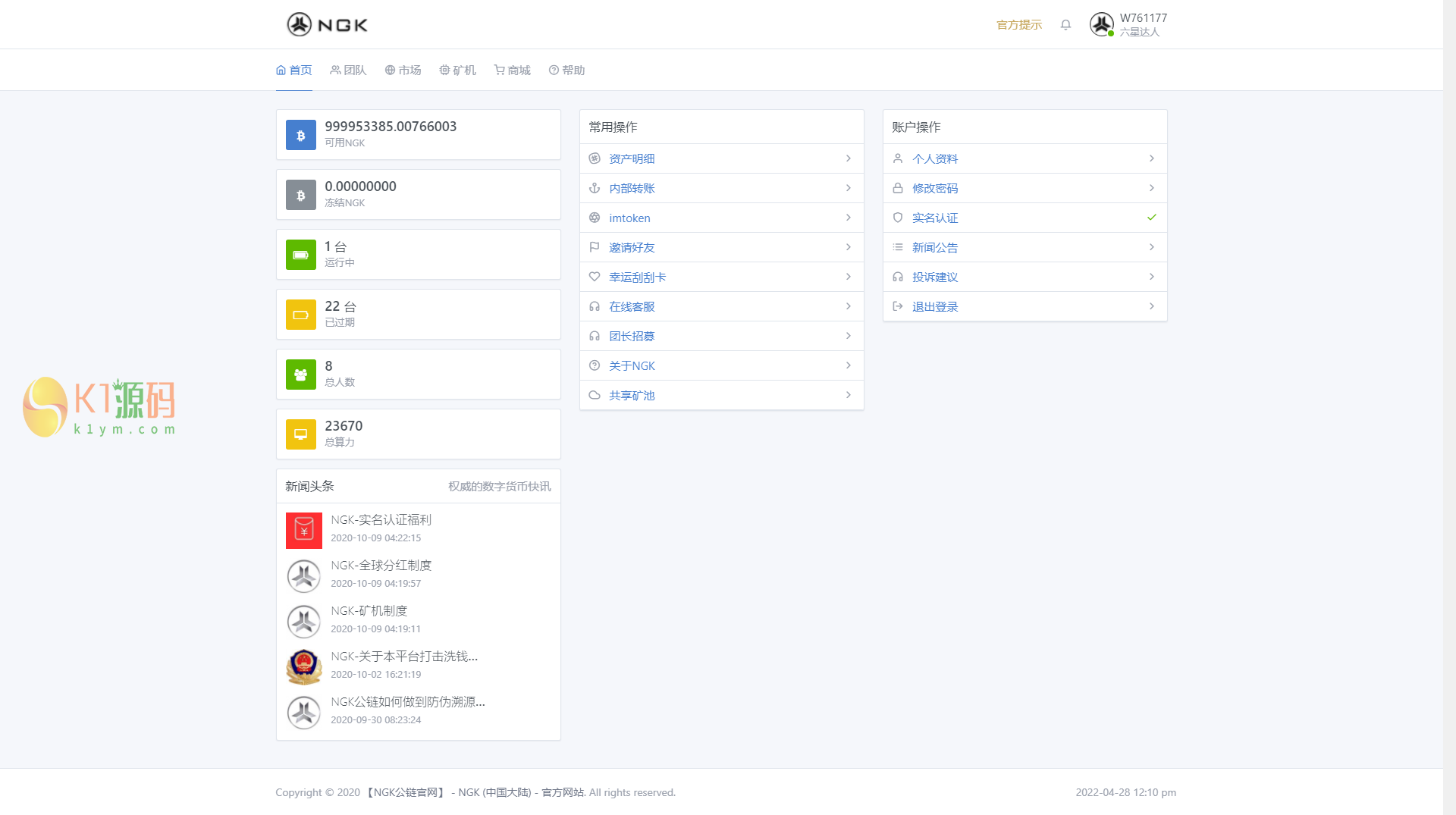Expand the imtoken row chevron

[849, 218]
